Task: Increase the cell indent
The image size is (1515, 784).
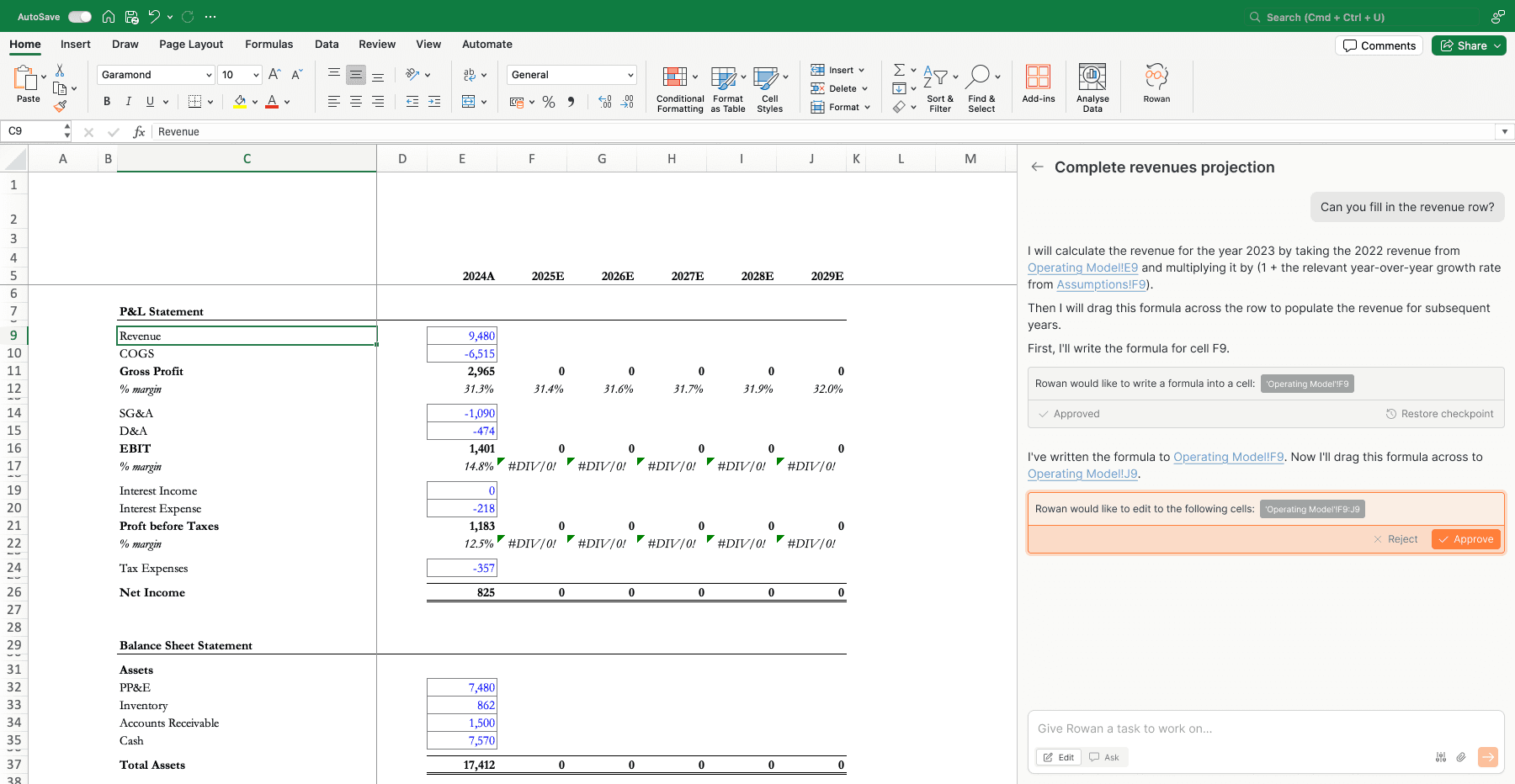Action: [x=434, y=102]
